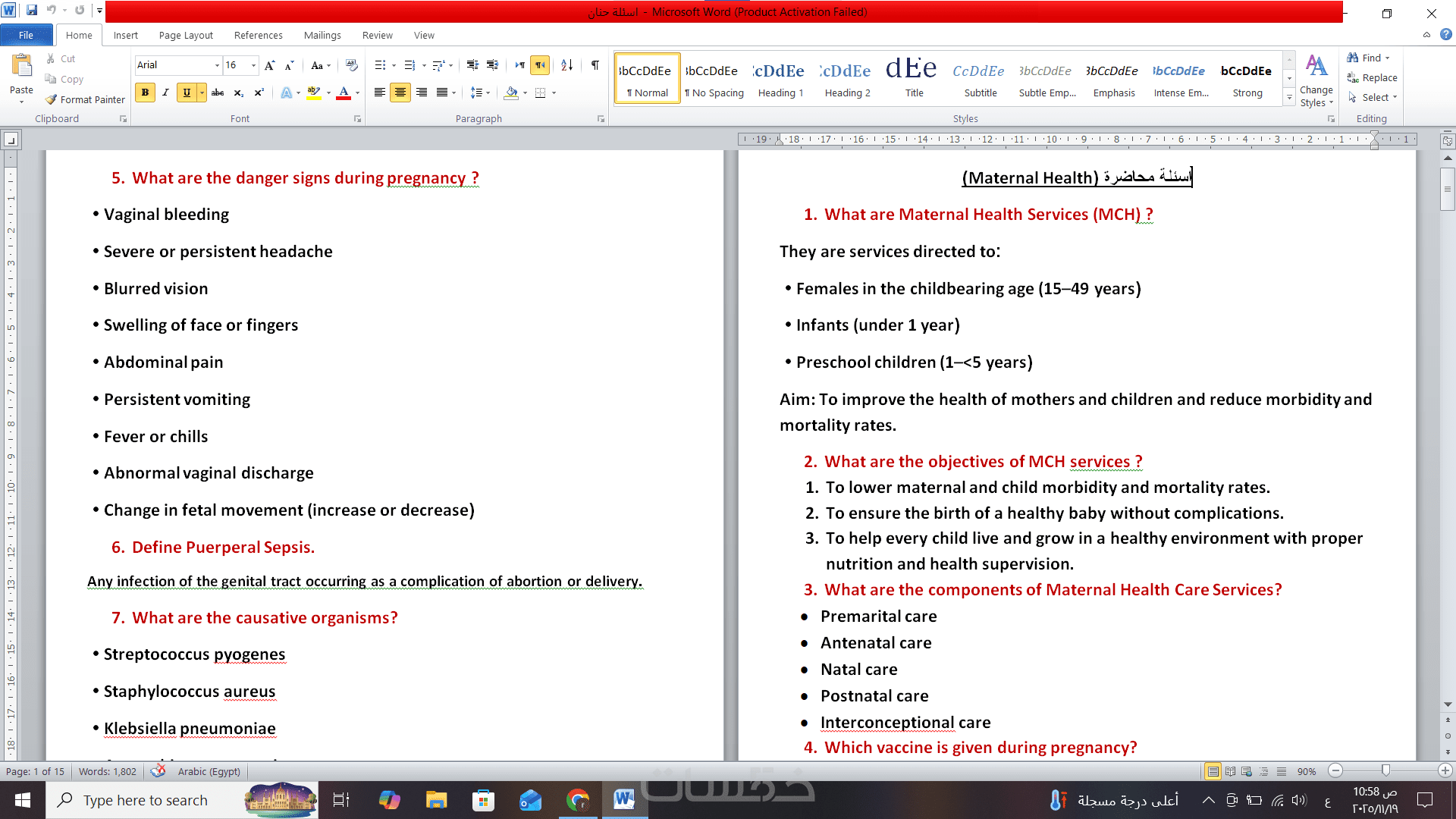This screenshot has height=819, width=1456.
Task: Open the Page Layout tab
Action: (x=186, y=35)
